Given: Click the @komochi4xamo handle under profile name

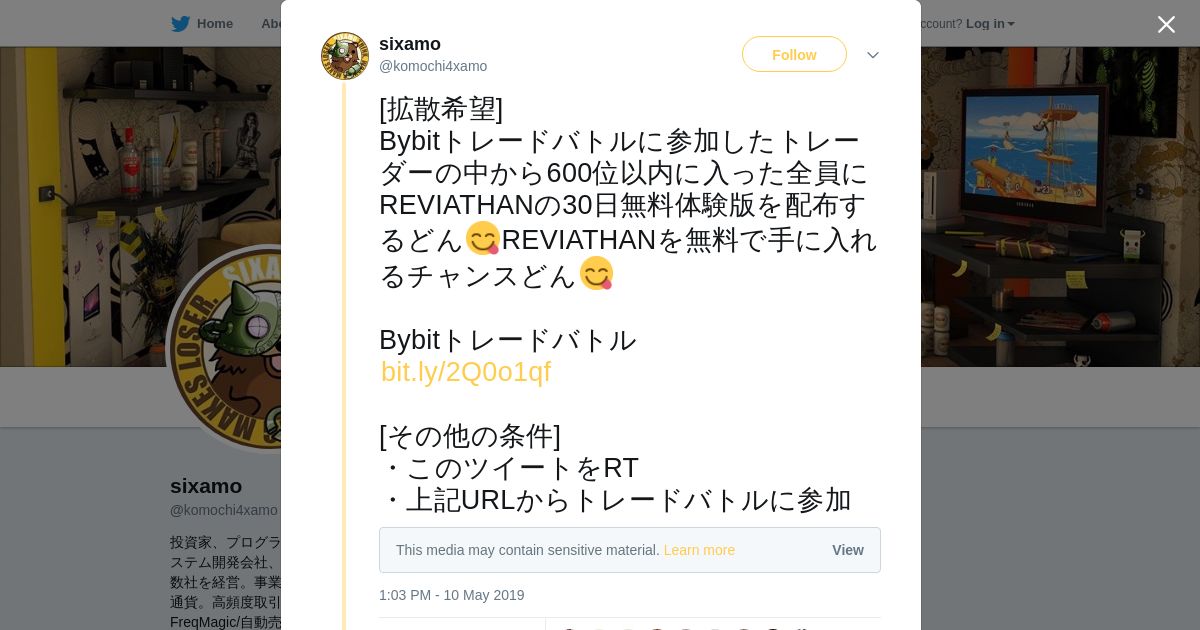Looking at the screenshot, I should click(x=224, y=510).
